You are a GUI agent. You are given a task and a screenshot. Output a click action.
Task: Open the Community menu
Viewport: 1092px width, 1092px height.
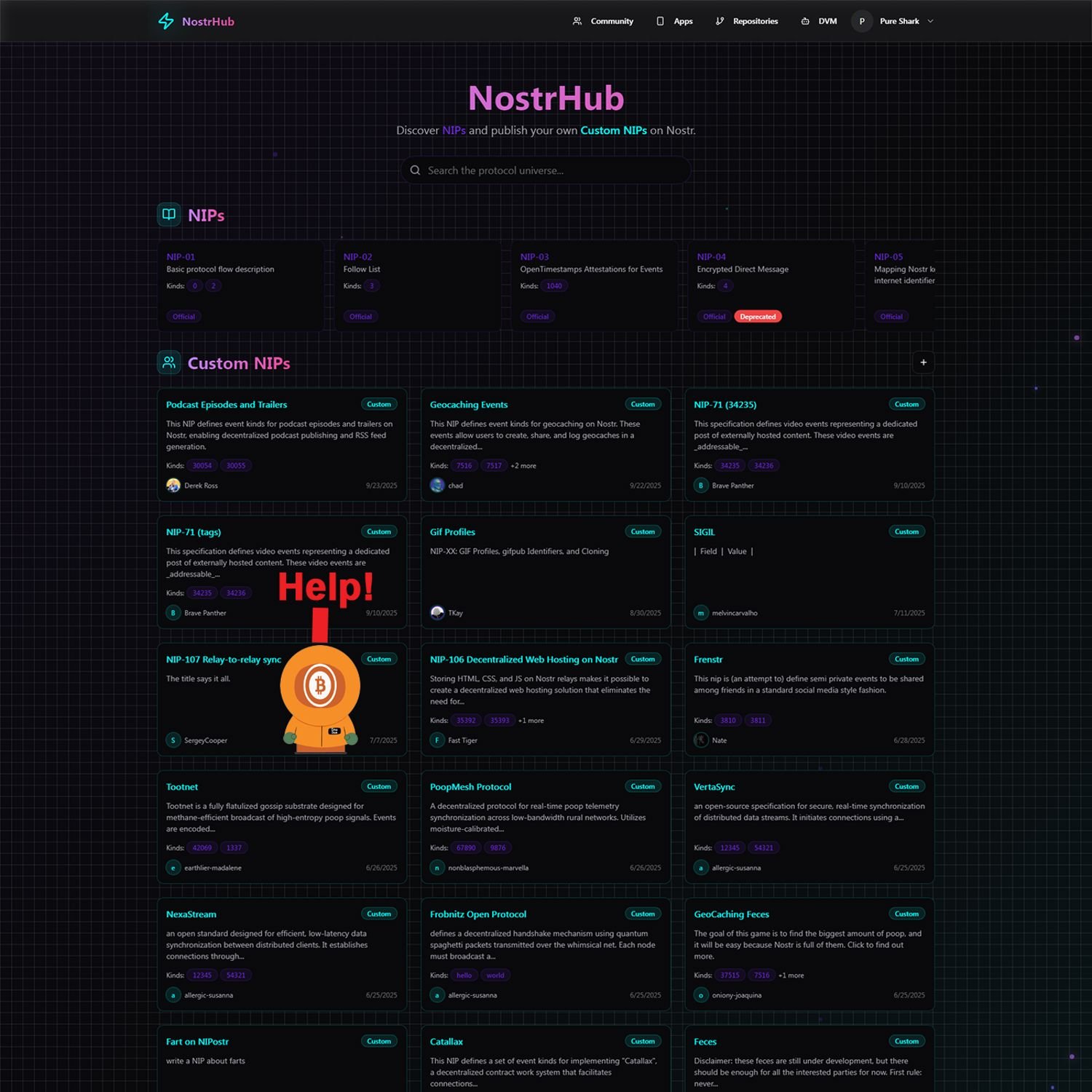(603, 21)
